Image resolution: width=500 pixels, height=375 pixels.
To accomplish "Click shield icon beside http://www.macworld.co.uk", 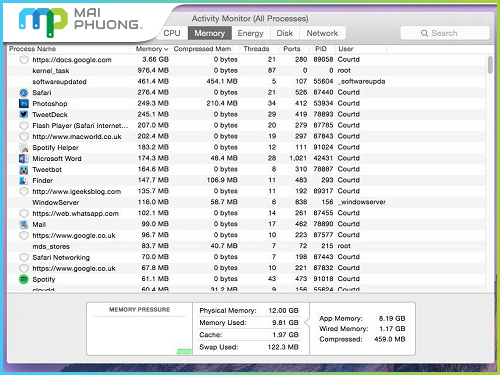I will pyautogui.click(x=24, y=137).
